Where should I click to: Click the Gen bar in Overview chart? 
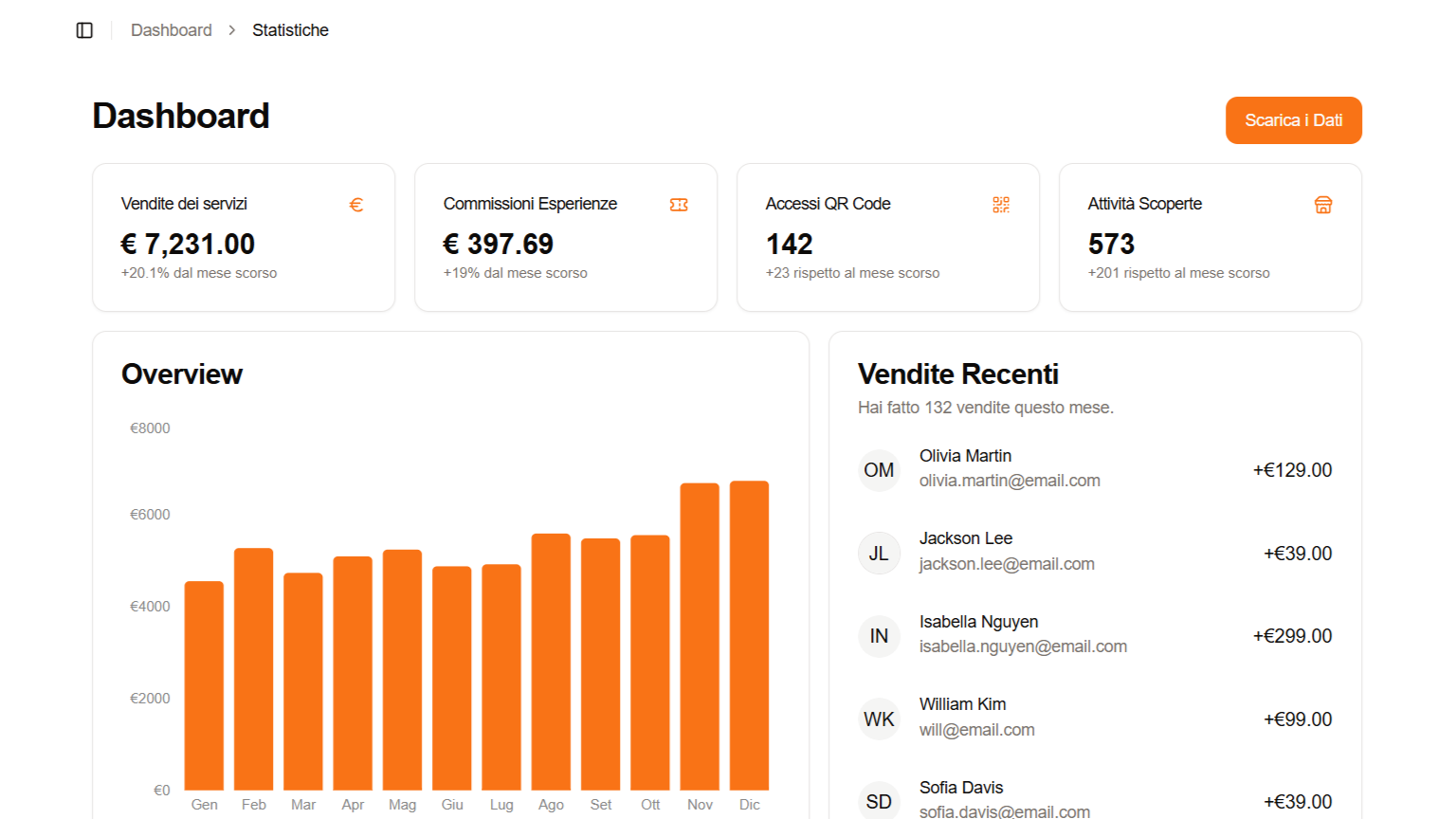pyautogui.click(x=204, y=685)
